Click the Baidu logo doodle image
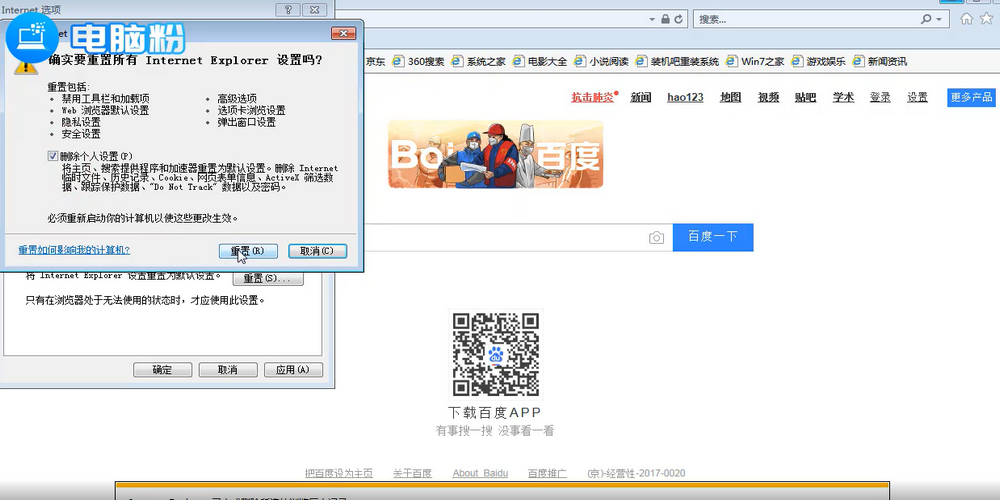Image resolution: width=1000 pixels, height=500 pixels. tap(496, 154)
